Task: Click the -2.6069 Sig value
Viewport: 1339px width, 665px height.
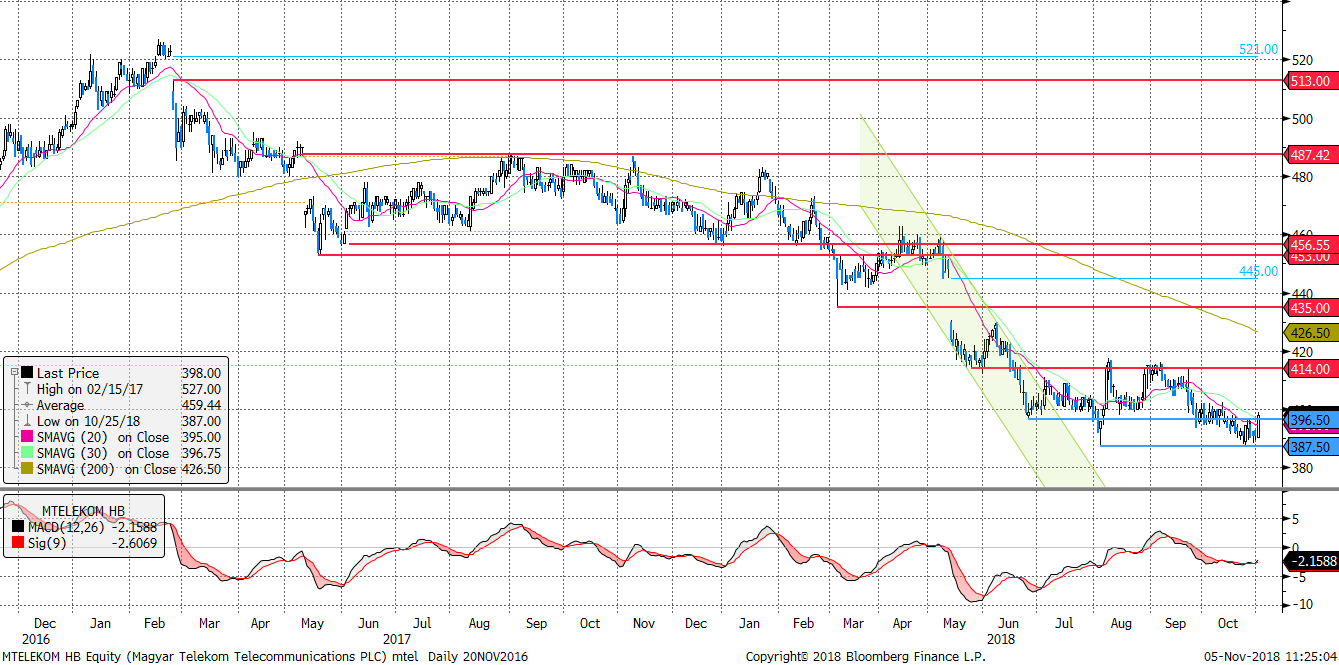Action: click(x=133, y=541)
